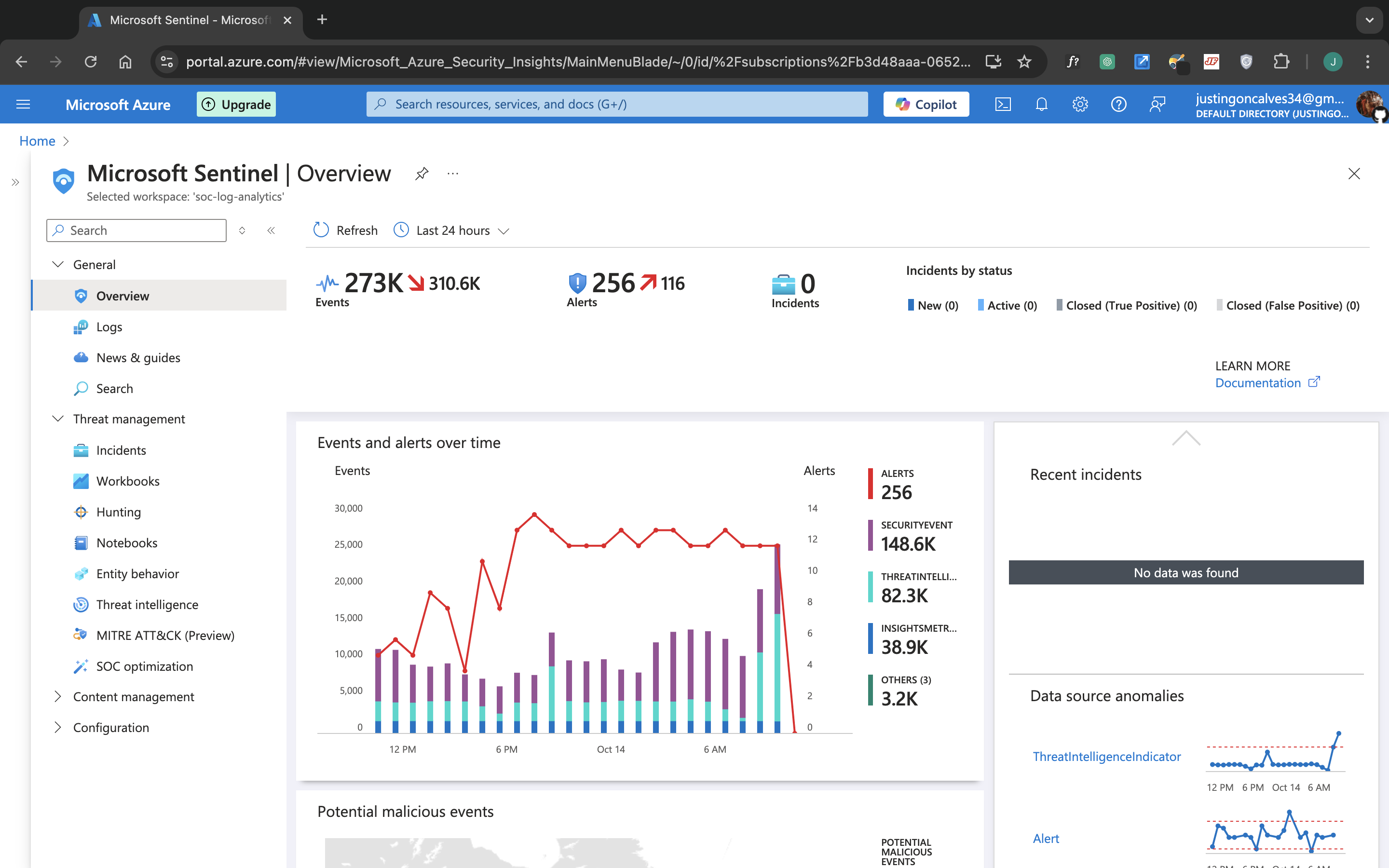Viewport: 1389px width, 868px height.
Task: Reload the page in Chrome
Action: click(91, 61)
